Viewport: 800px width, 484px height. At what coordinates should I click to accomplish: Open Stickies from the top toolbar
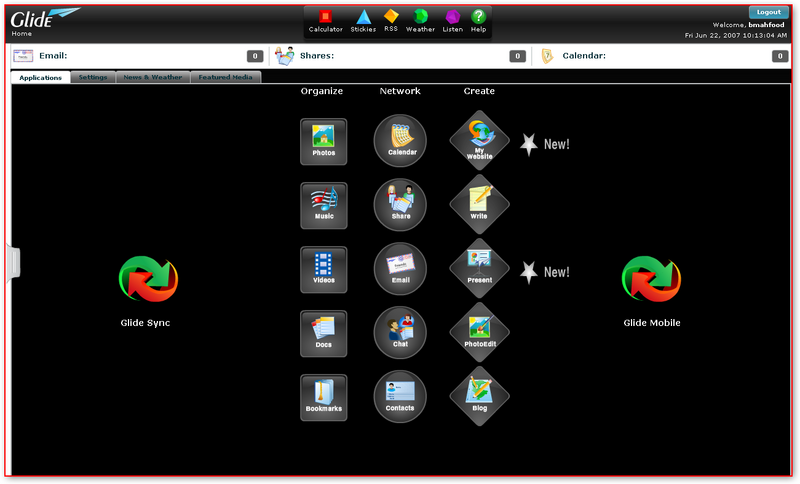point(363,21)
